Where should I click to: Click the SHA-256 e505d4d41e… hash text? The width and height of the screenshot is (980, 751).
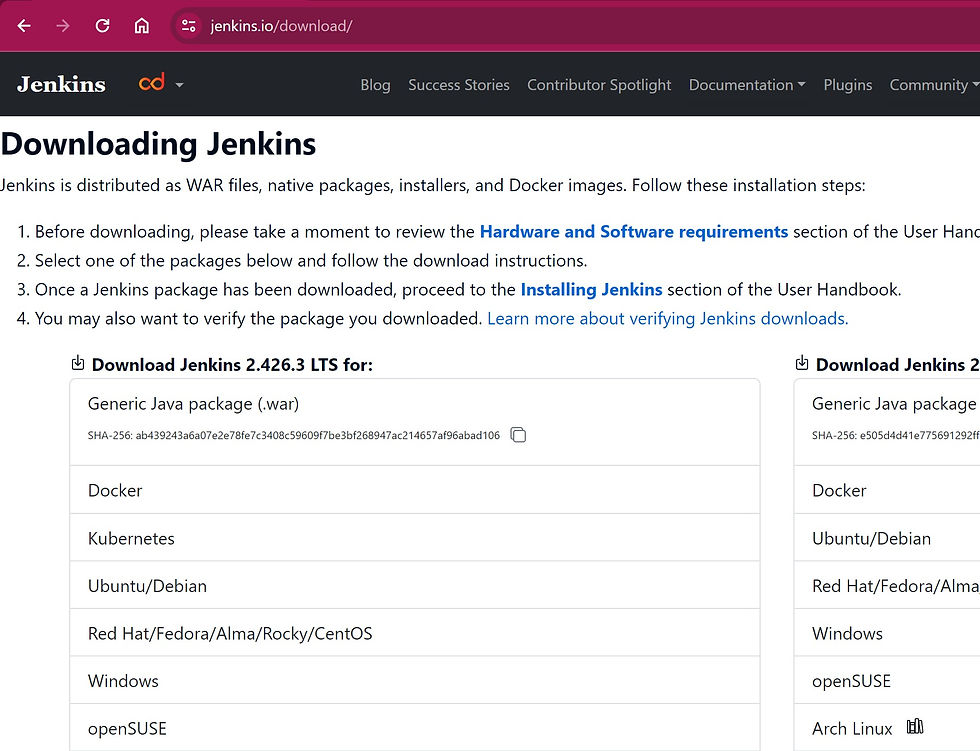click(x=919, y=435)
